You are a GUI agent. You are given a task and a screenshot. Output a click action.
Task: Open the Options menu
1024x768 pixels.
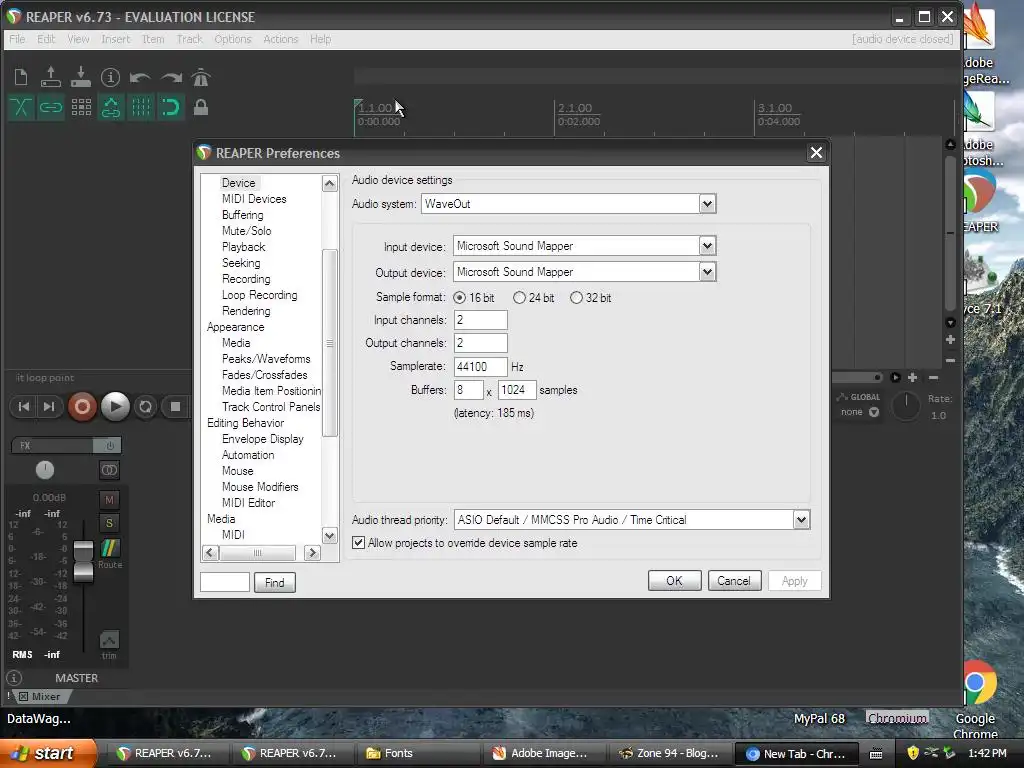pos(232,39)
